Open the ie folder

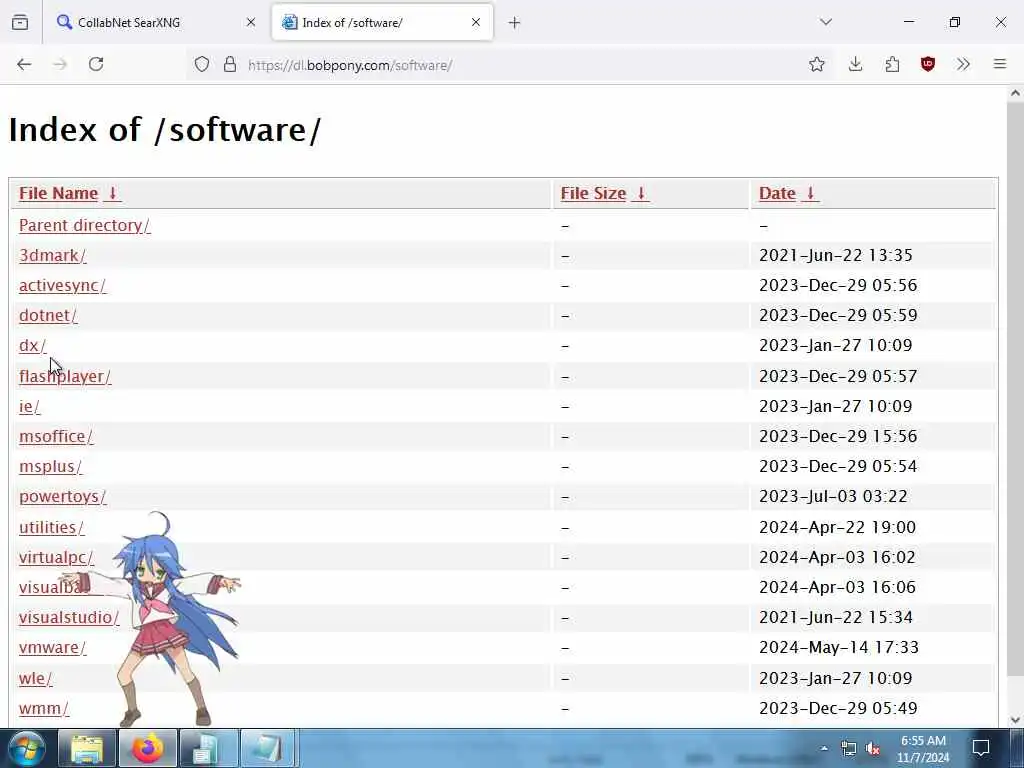29,406
